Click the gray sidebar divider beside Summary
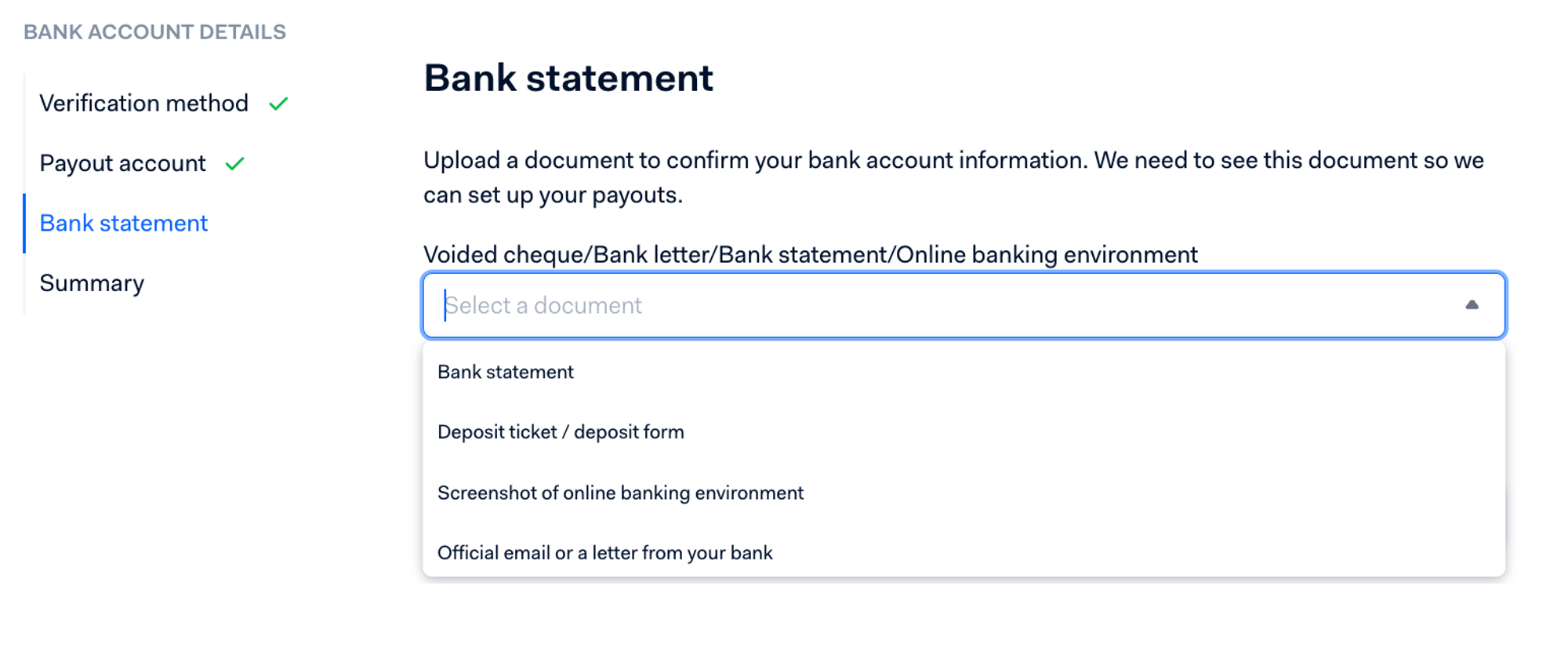Screen dimensions: 1568x648 24,284
